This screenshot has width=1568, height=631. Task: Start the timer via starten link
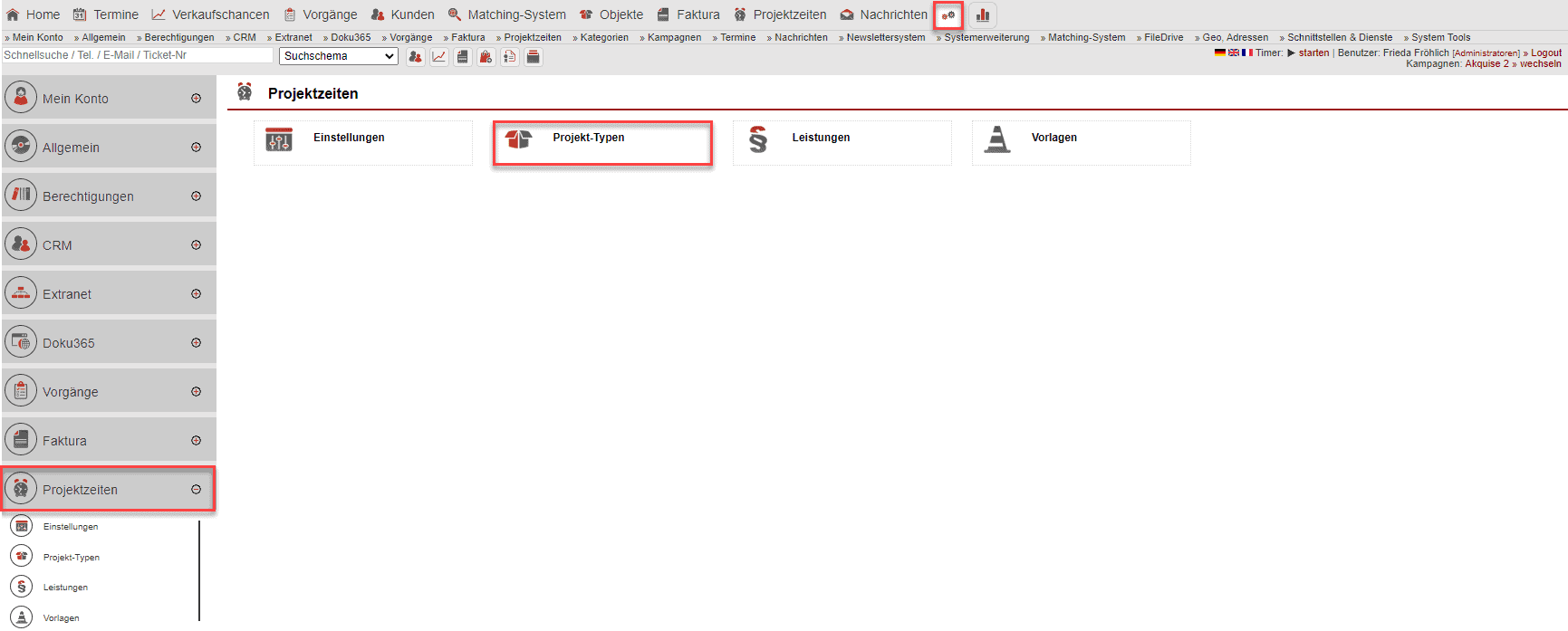pos(1313,53)
